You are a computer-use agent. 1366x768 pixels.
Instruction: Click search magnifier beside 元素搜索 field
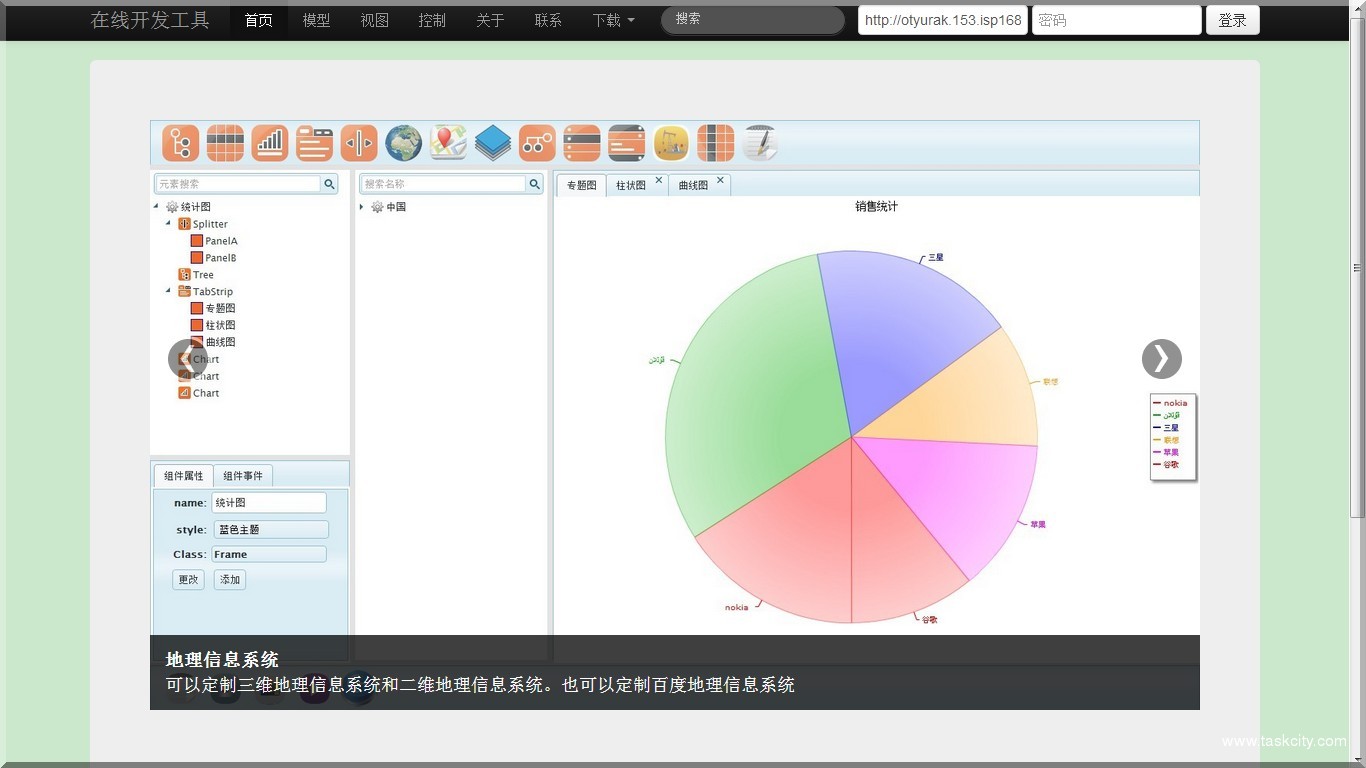click(329, 184)
